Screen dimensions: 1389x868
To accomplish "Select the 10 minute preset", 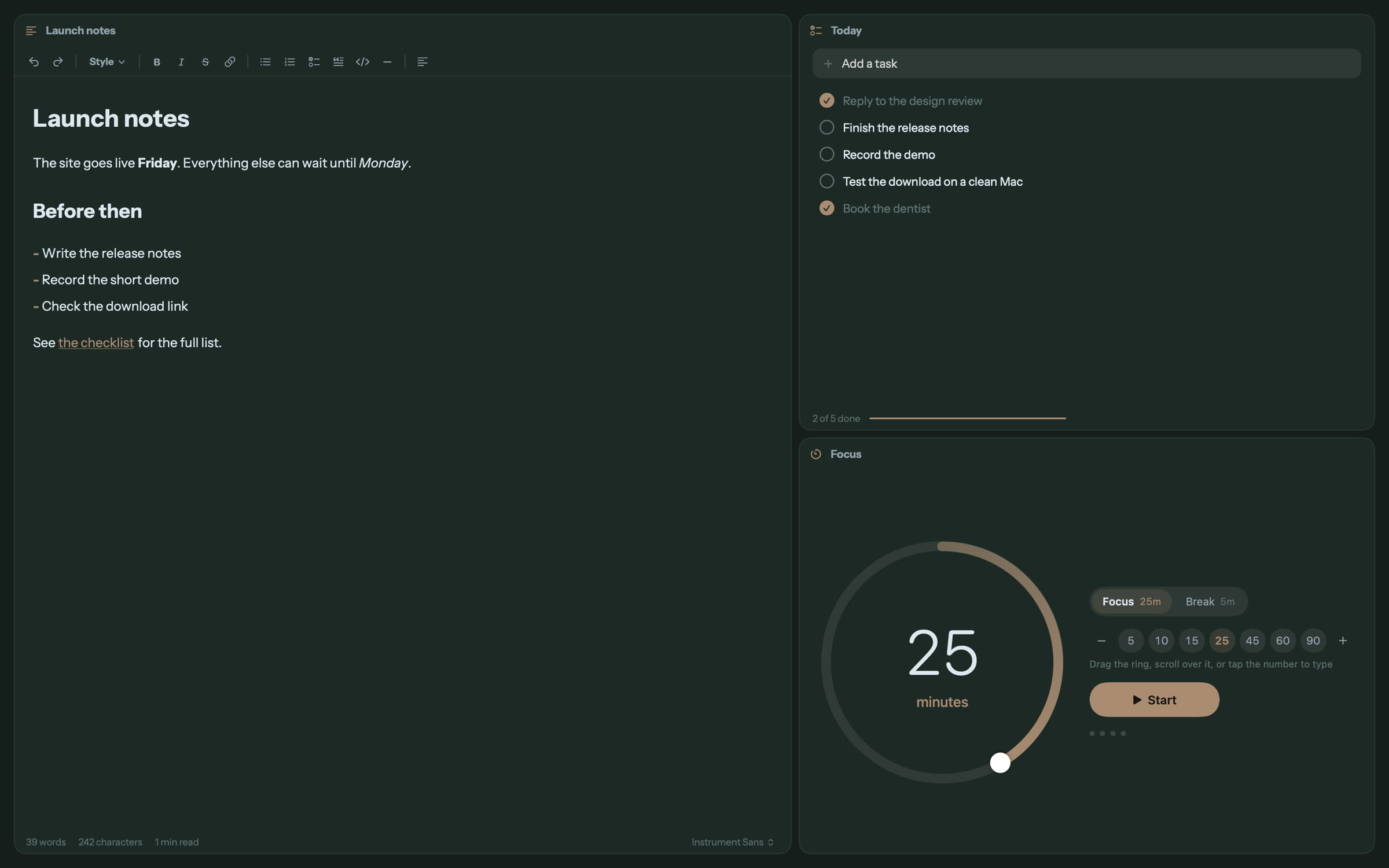I will (1161, 641).
